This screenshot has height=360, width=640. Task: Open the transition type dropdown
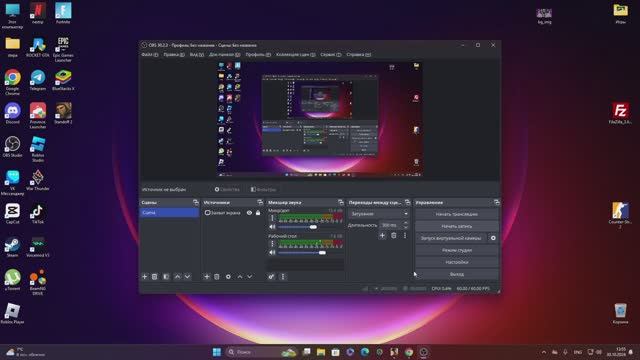tap(379, 213)
